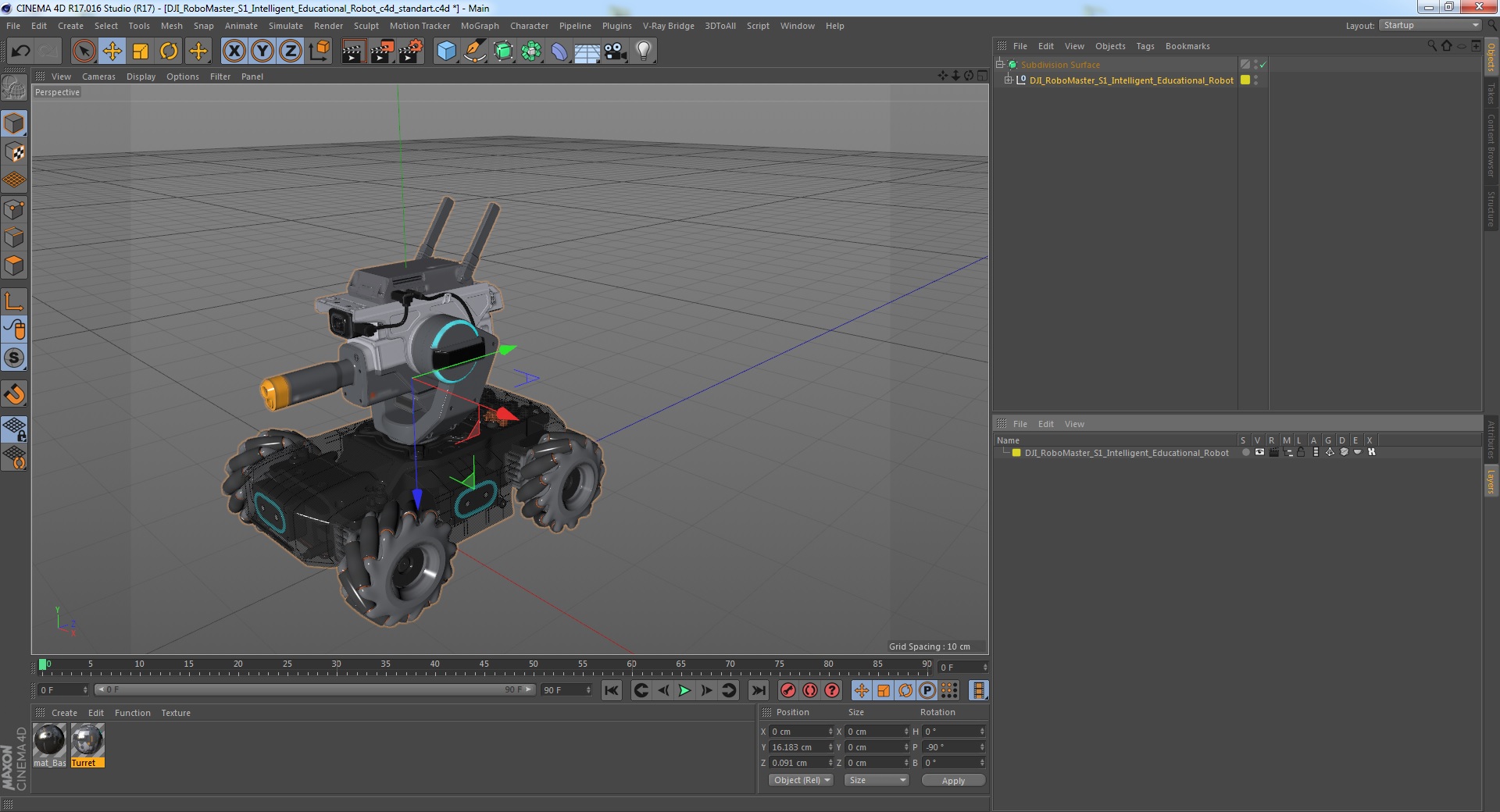The image size is (1500, 812).
Task: Click the timeline range slider bar
Action: coord(315,689)
